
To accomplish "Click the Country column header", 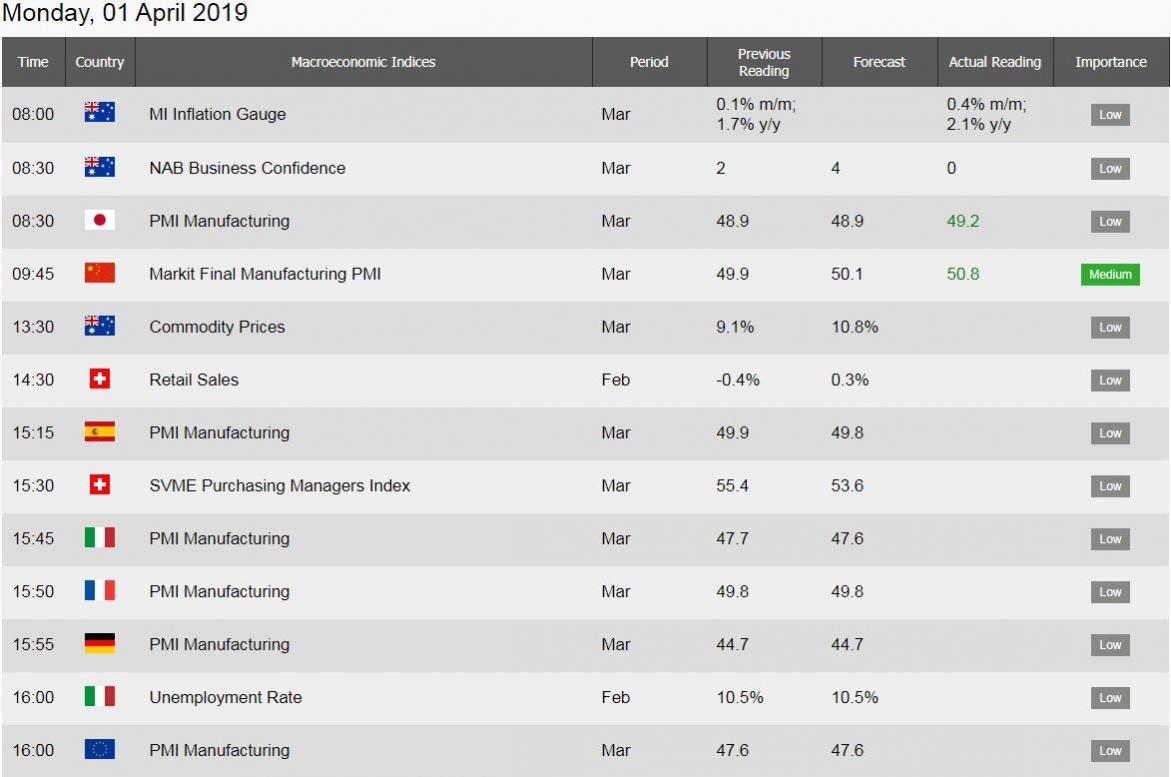I will point(99,62).
